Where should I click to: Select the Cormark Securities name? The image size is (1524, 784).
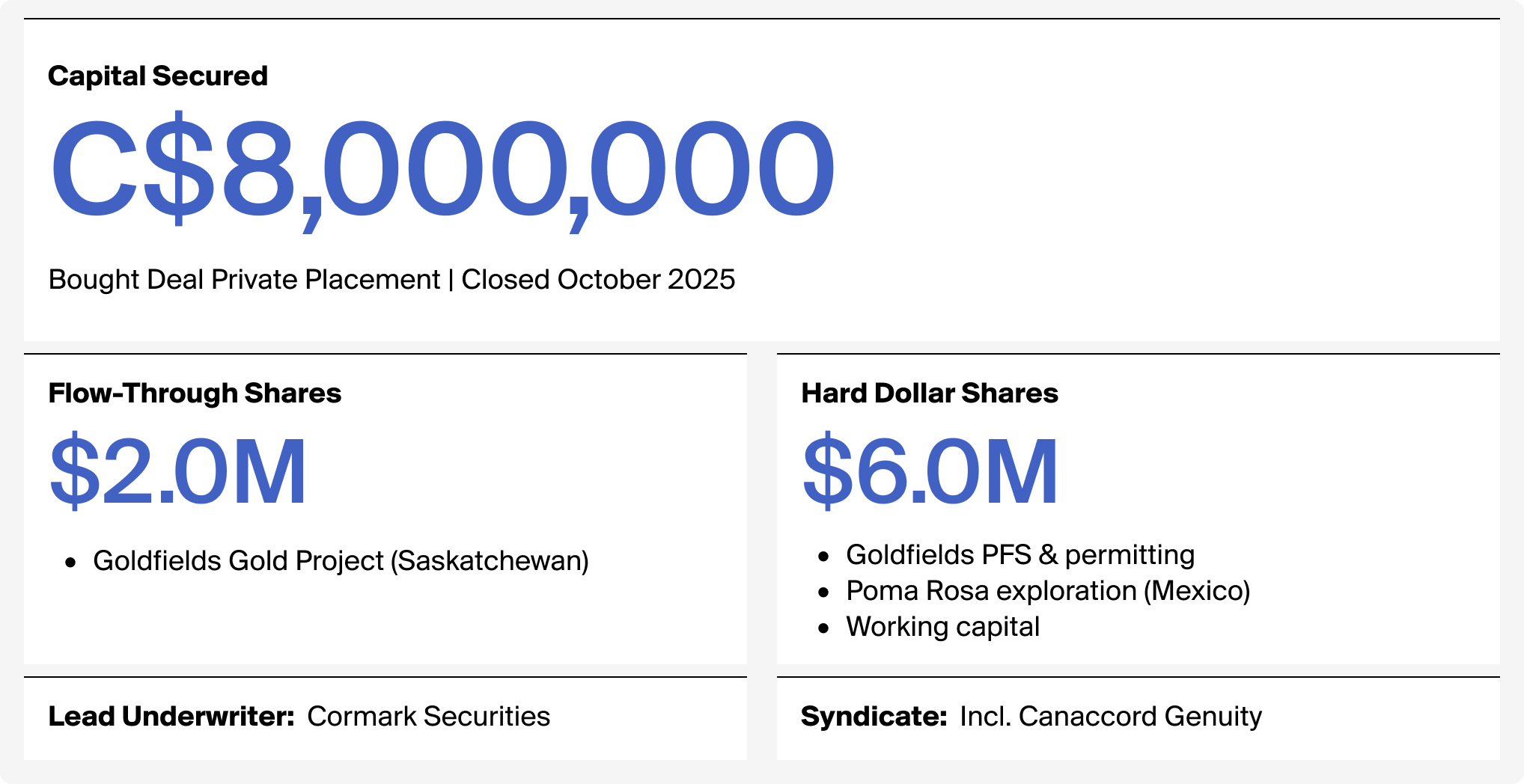point(428,717)
